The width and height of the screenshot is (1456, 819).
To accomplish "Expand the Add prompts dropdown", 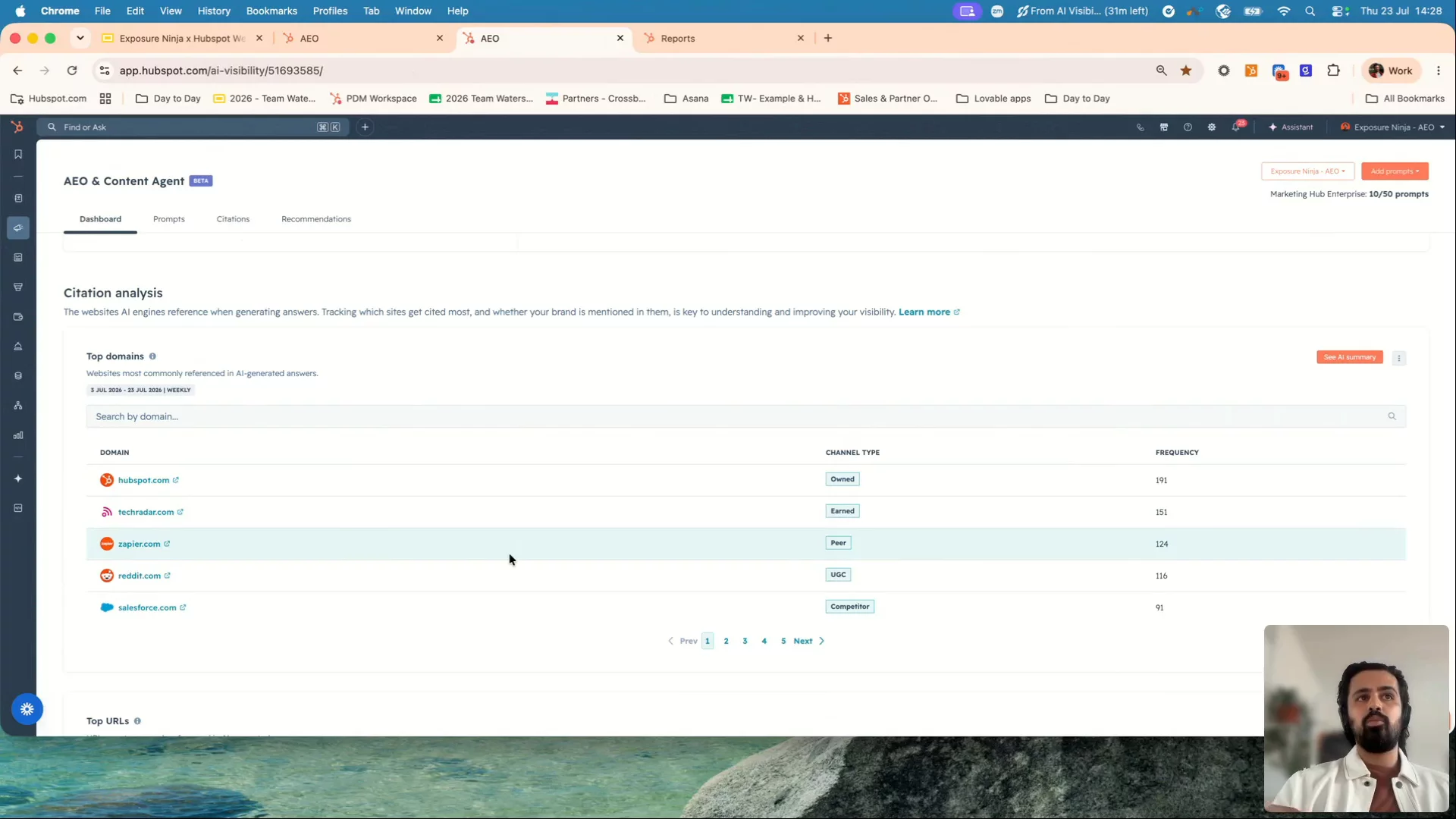I will [1395, 171].
